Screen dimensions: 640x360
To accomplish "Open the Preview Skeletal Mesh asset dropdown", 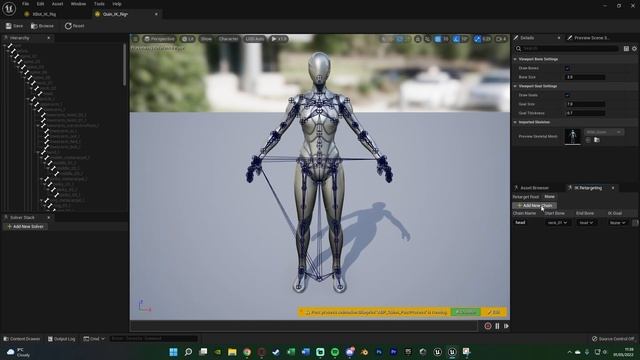I will 604,132.
